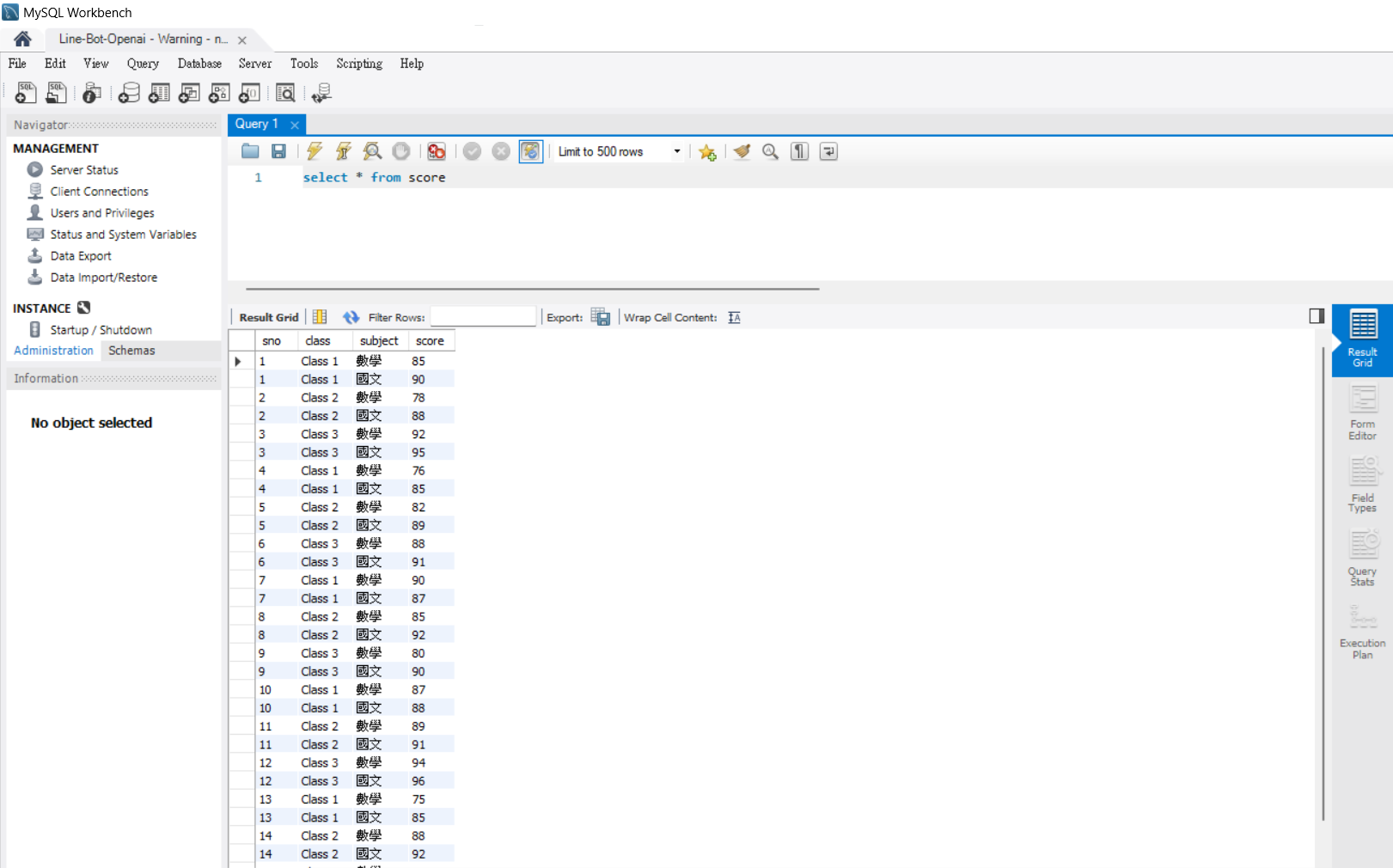Toggle auto-commit mode button
Image resolution: width=1393 pixels, height=868 pixels.
531,151
